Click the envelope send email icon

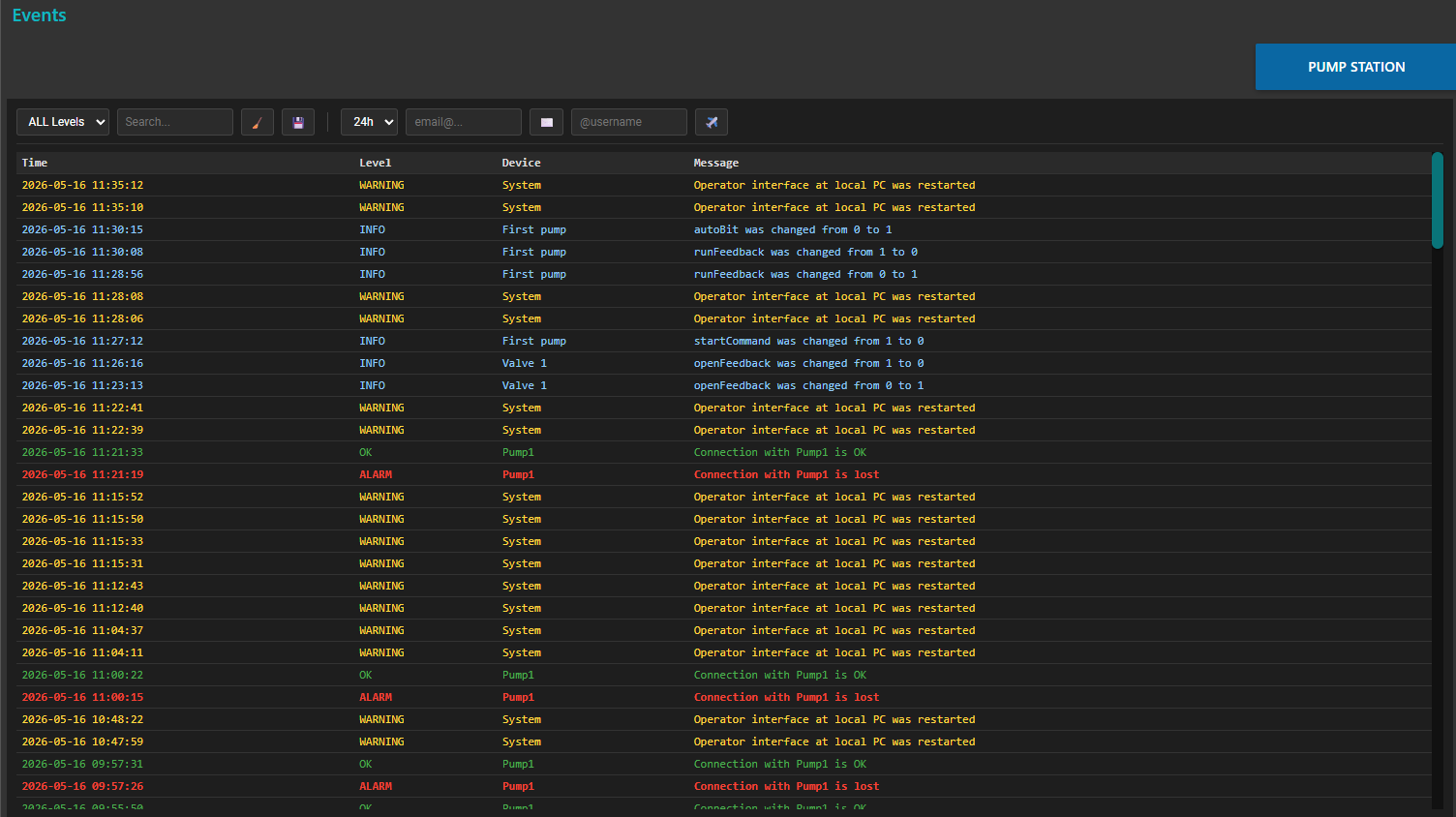tap(546, 122)
